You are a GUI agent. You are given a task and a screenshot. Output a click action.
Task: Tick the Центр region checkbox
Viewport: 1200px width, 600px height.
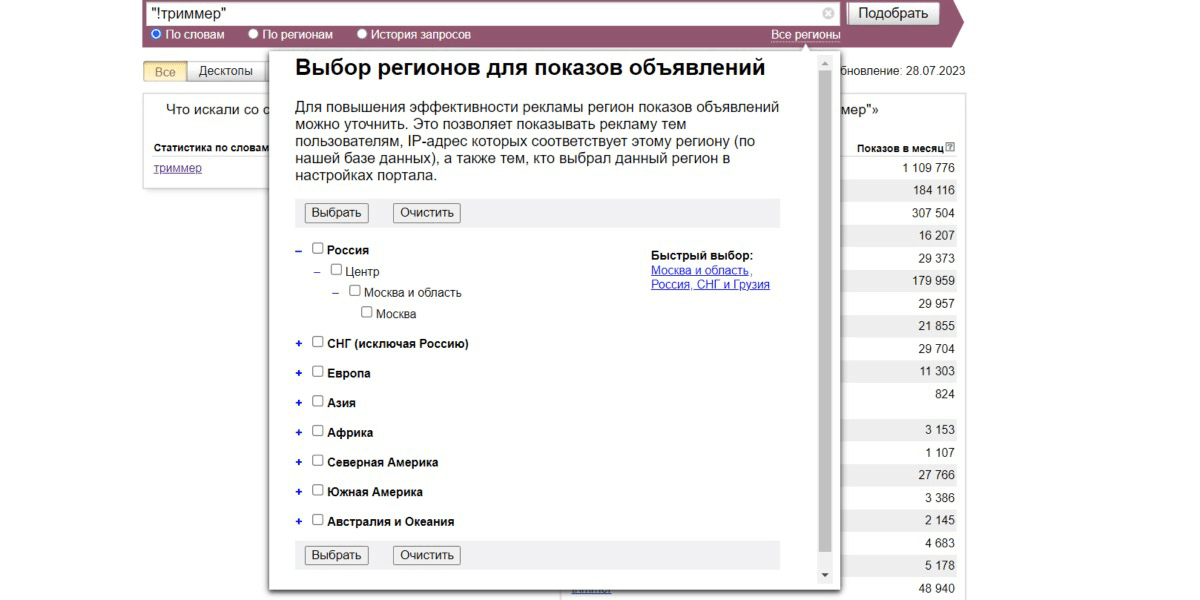[x=336, y=270]
